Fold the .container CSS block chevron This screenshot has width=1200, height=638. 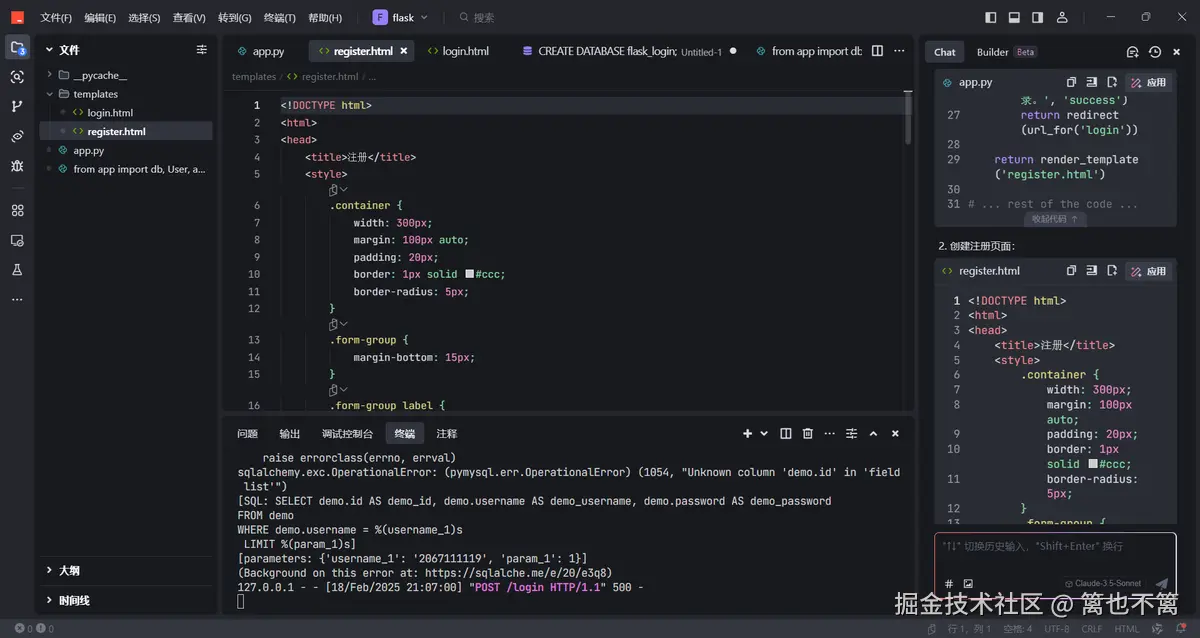click(x=344, y=189)
